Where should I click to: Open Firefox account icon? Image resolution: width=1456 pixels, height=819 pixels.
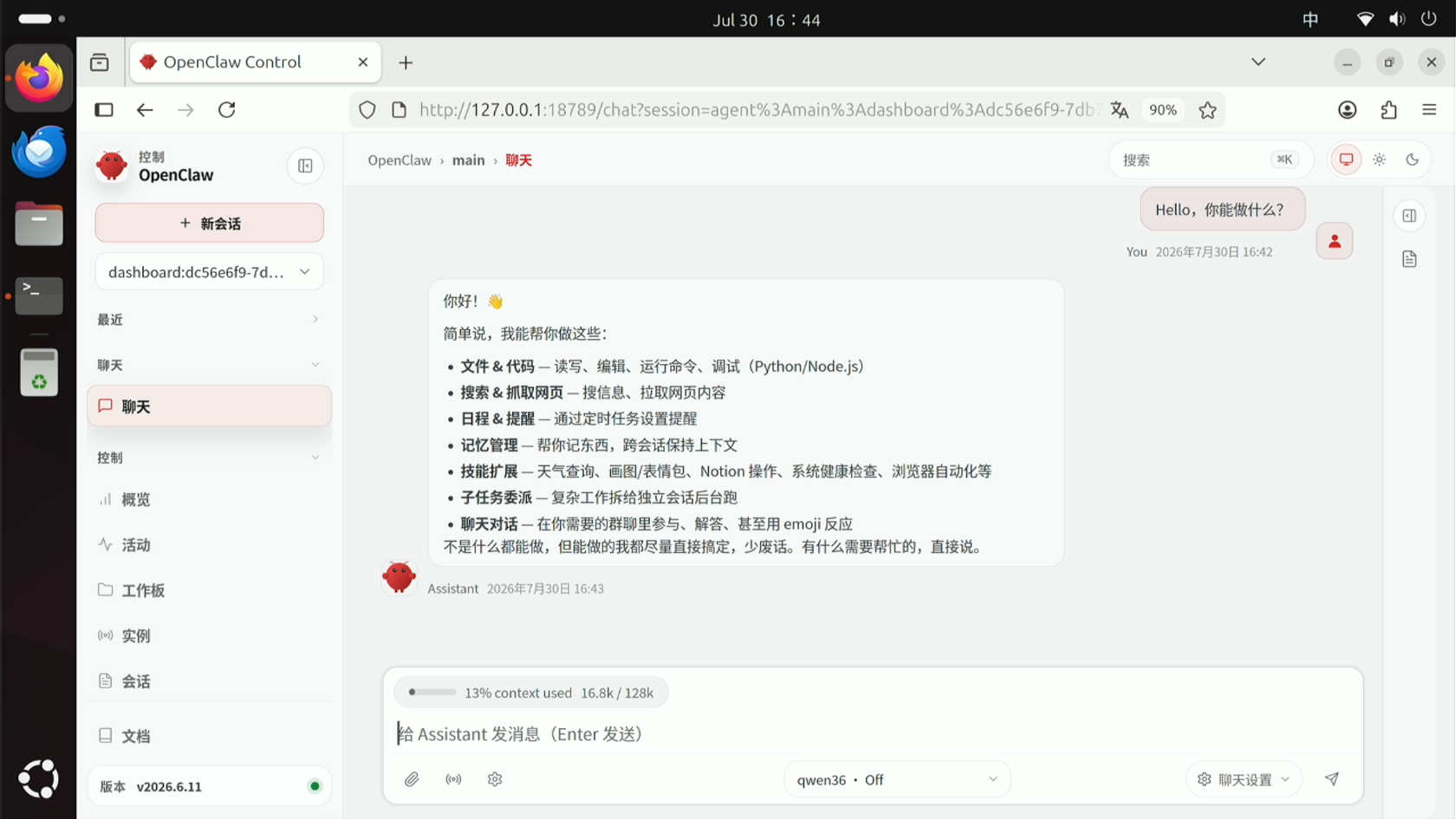pyautogui.click(x=1348, y=110)
